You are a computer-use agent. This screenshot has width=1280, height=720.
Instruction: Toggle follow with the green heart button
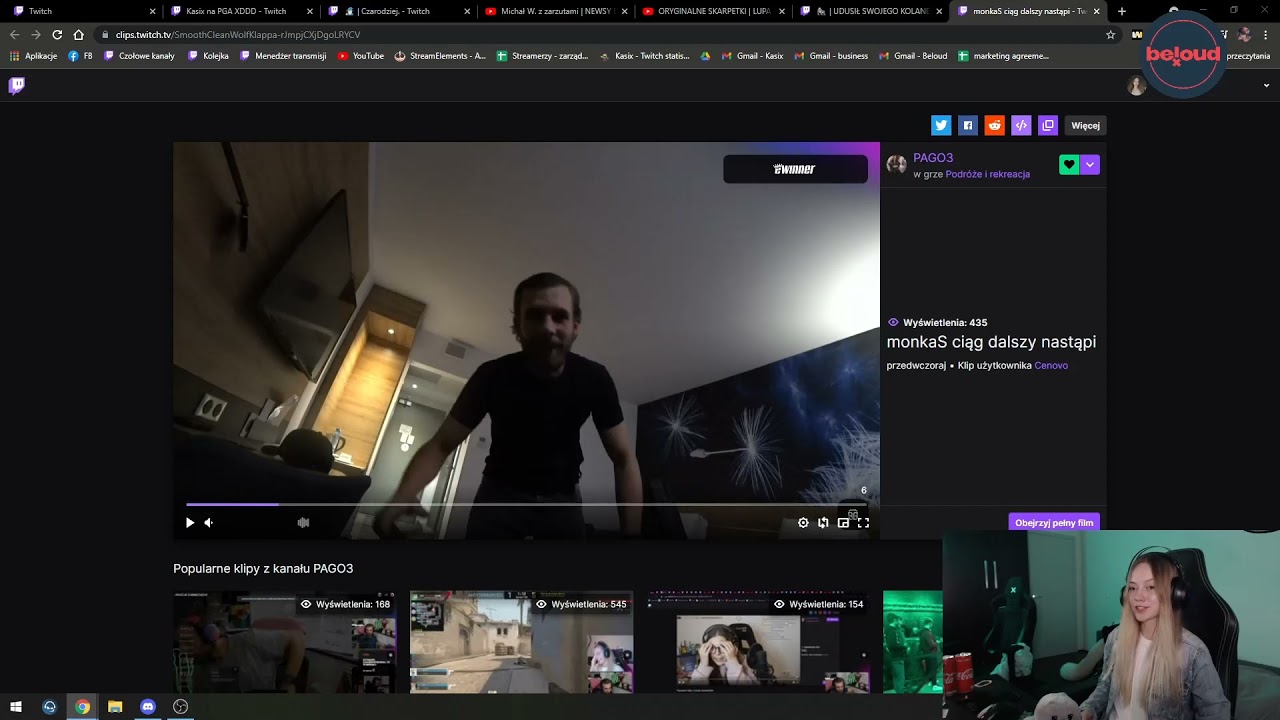click(x=1069, y=165)
